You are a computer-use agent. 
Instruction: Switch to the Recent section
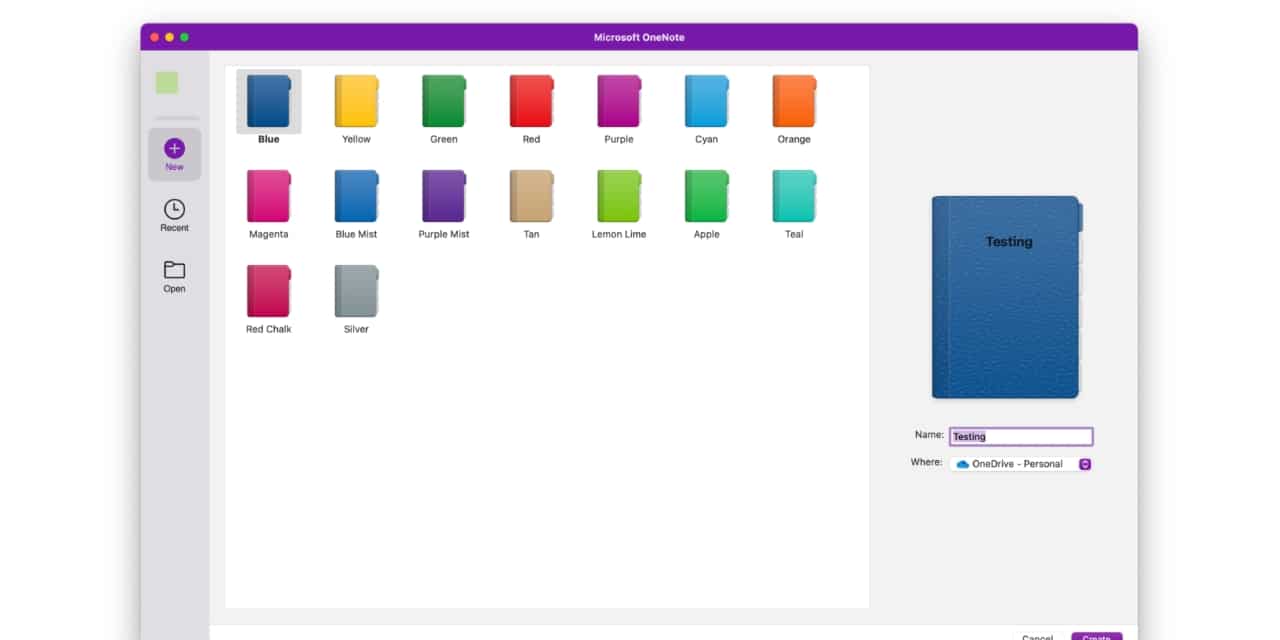174,213
